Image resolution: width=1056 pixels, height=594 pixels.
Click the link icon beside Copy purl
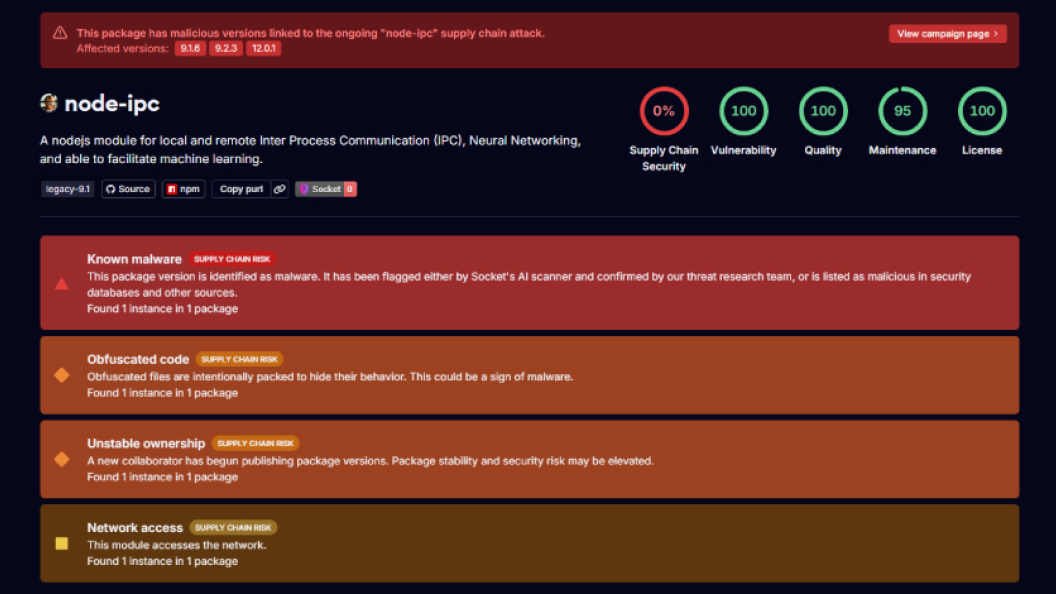click(279, 189)
